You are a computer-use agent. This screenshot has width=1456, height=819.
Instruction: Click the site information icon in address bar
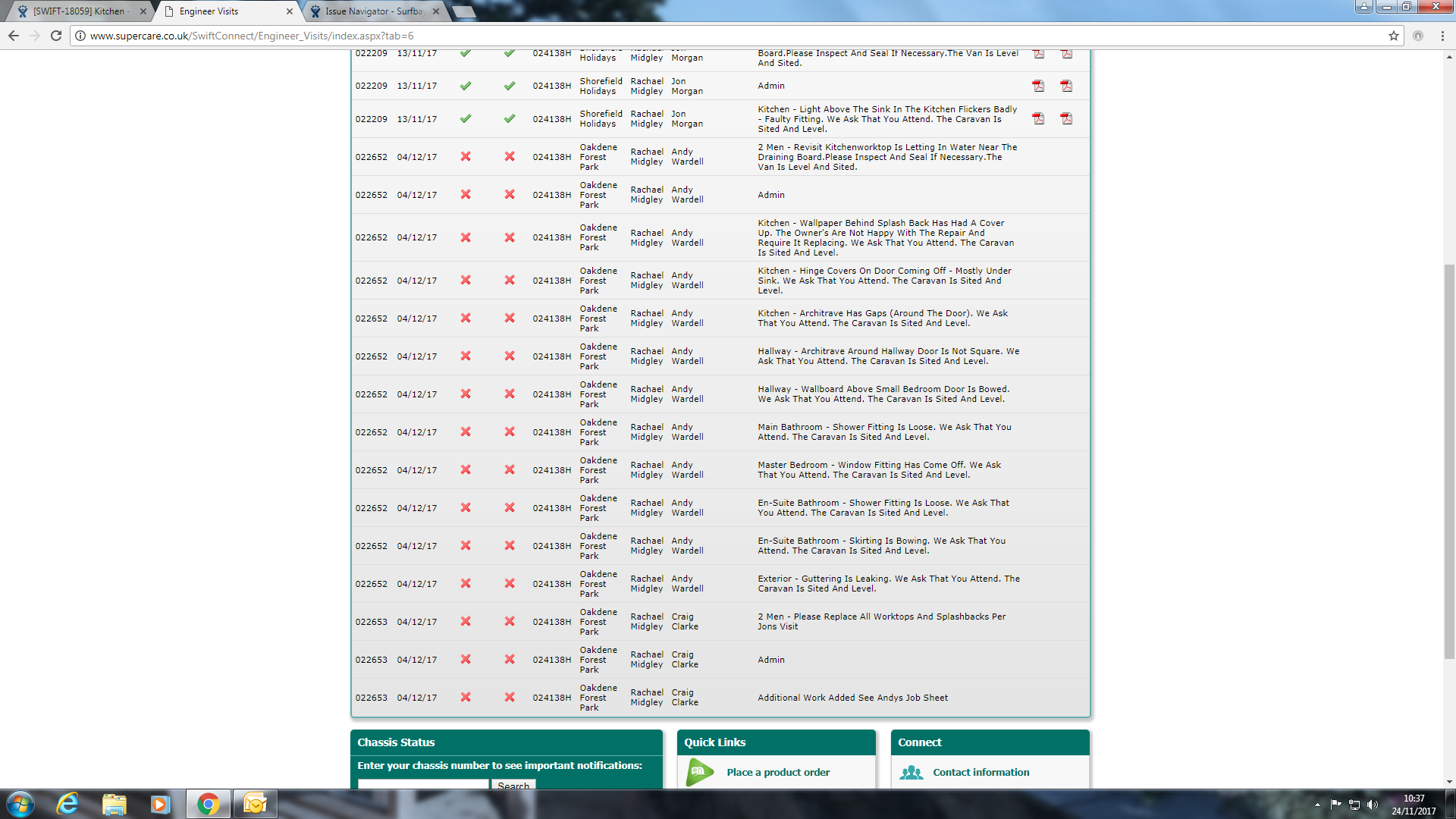pyautogui.click(x=80, y=36)
